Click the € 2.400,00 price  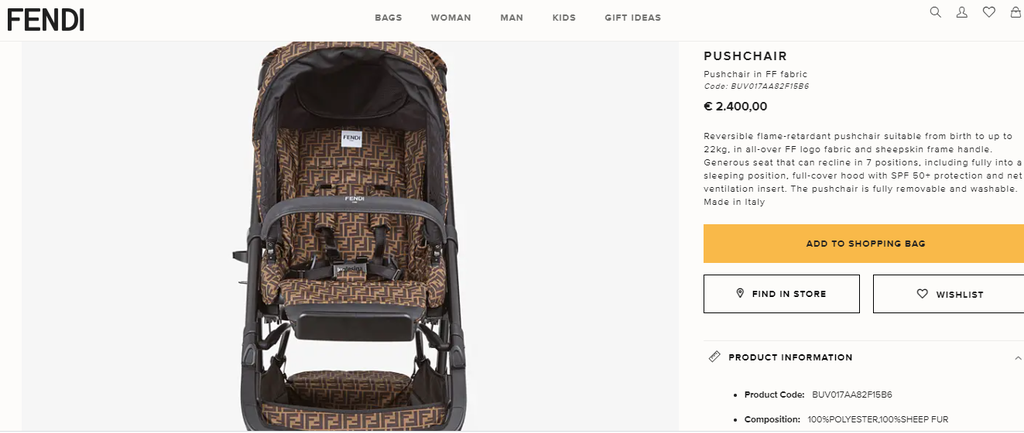coord(735,106)
